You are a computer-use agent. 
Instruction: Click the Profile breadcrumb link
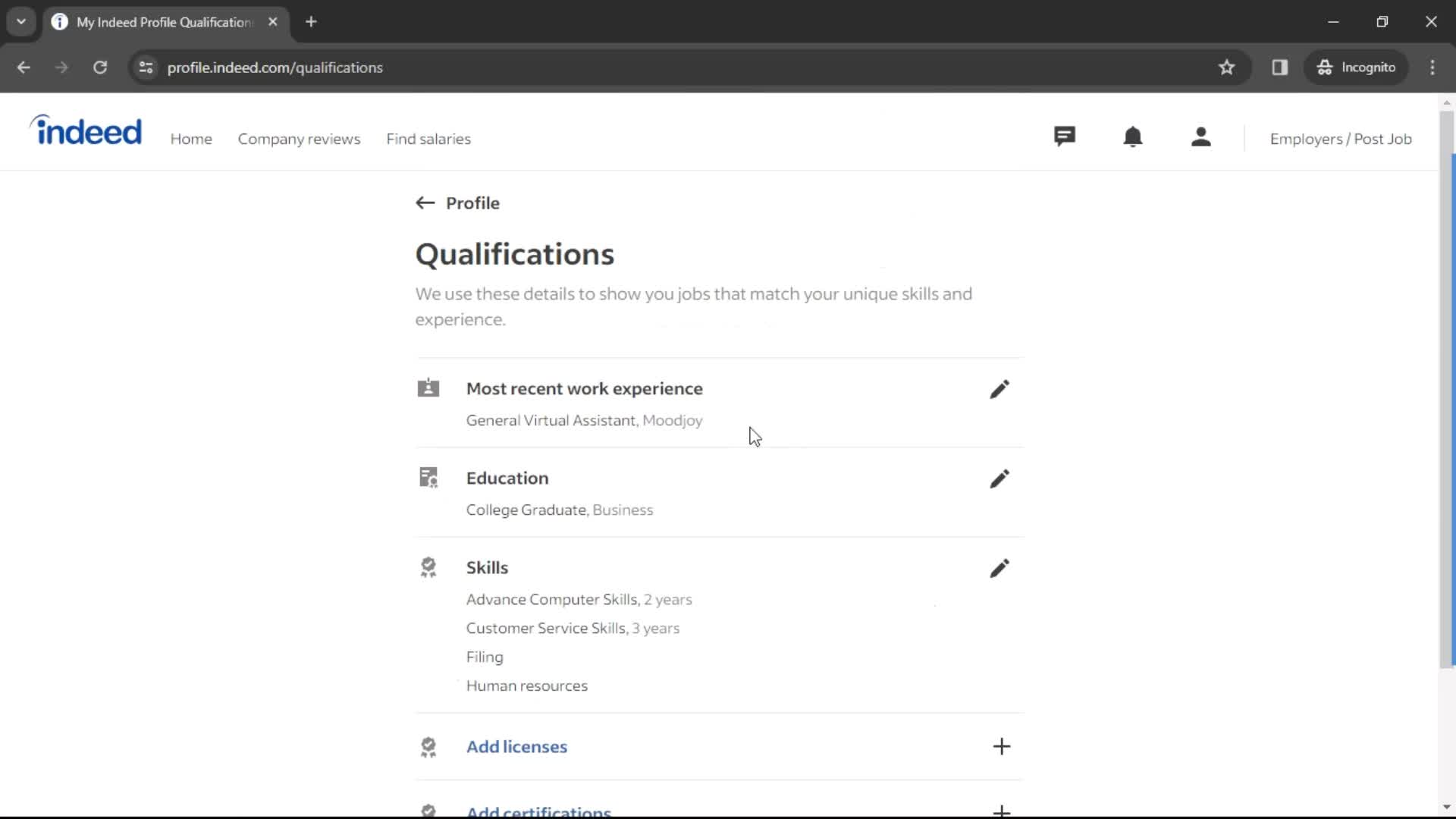[x=472, y=202]
